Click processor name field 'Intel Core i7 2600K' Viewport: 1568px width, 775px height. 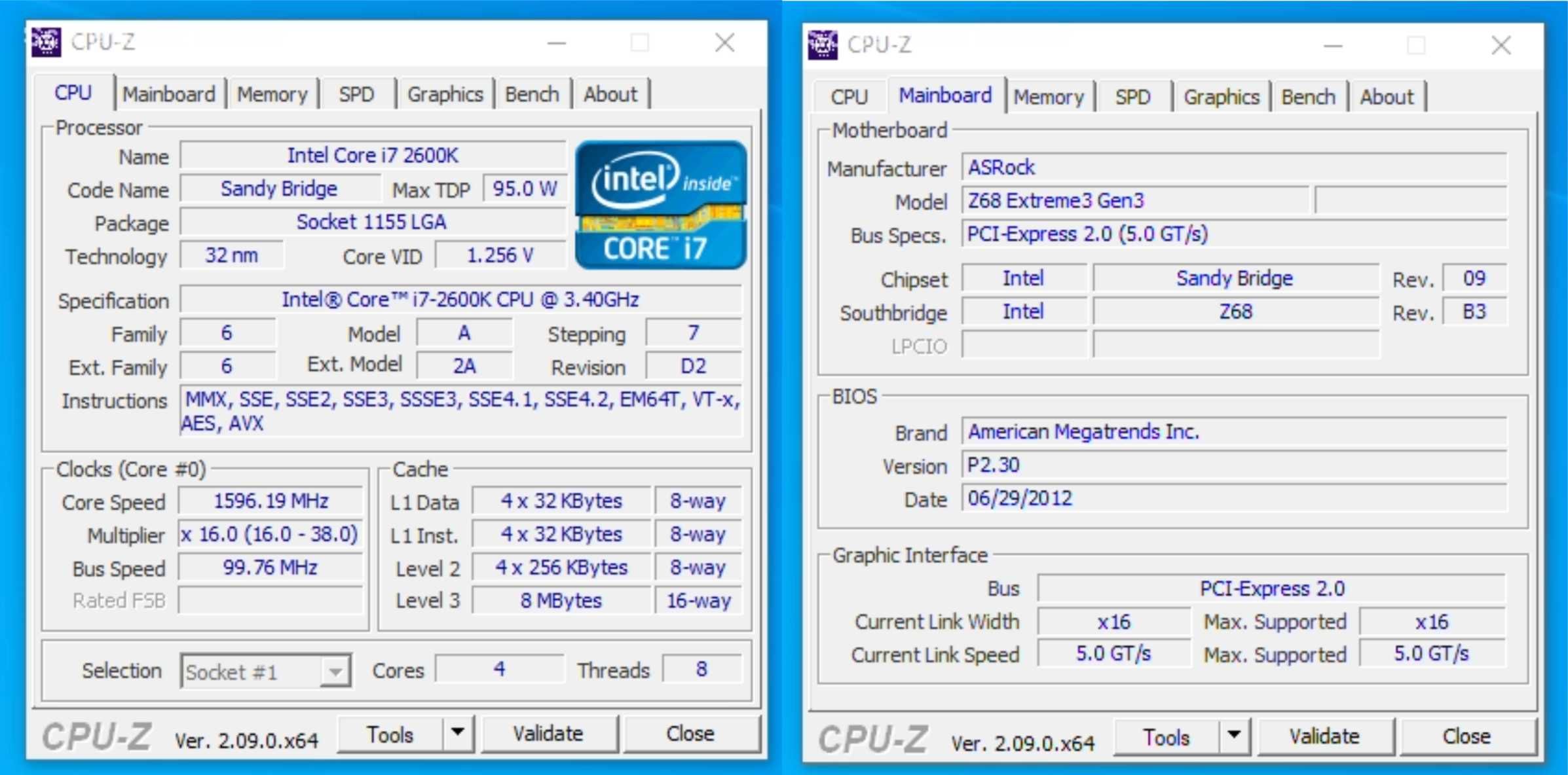(x=373, y=156)
